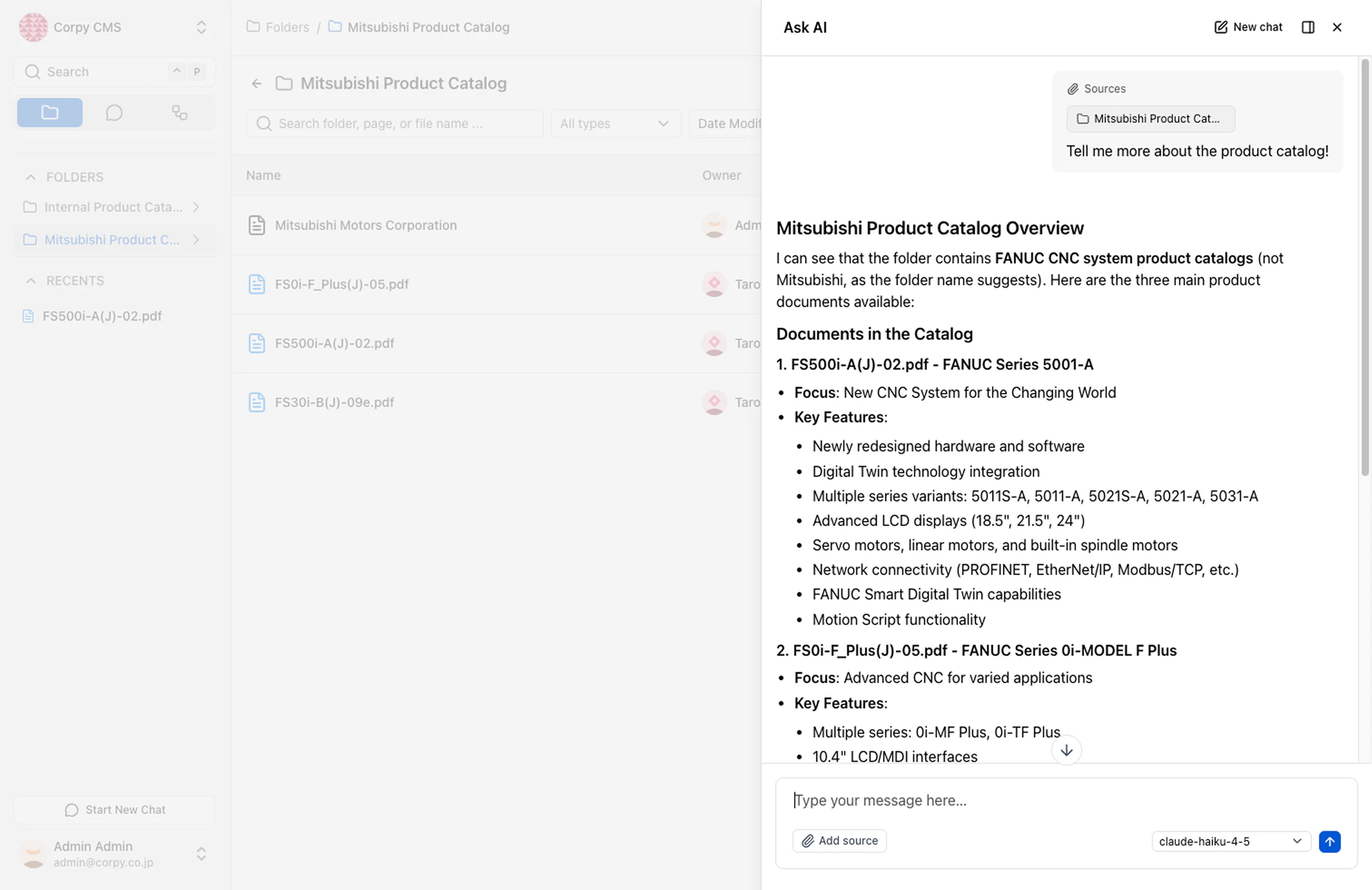Screen dimensions: 1372x890
Task: Click the folder icon in Folders breadcrumb
Action: (x=253, y=27)
